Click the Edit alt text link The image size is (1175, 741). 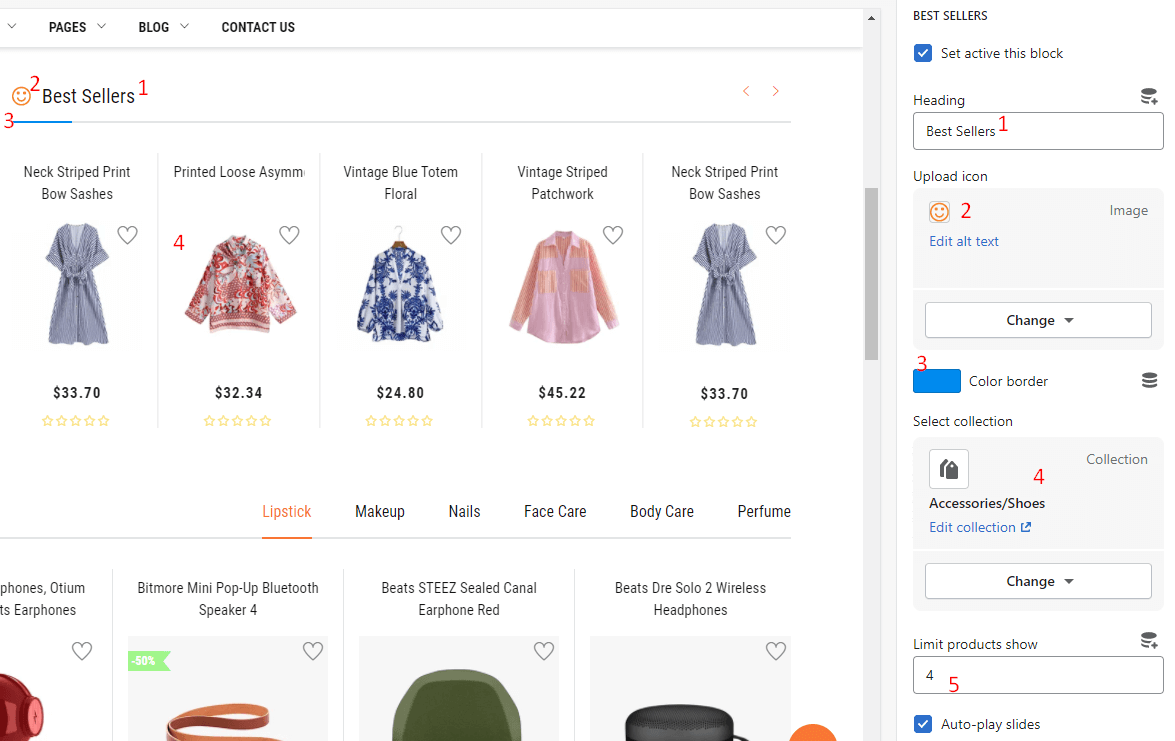click(x=964, y=241)
